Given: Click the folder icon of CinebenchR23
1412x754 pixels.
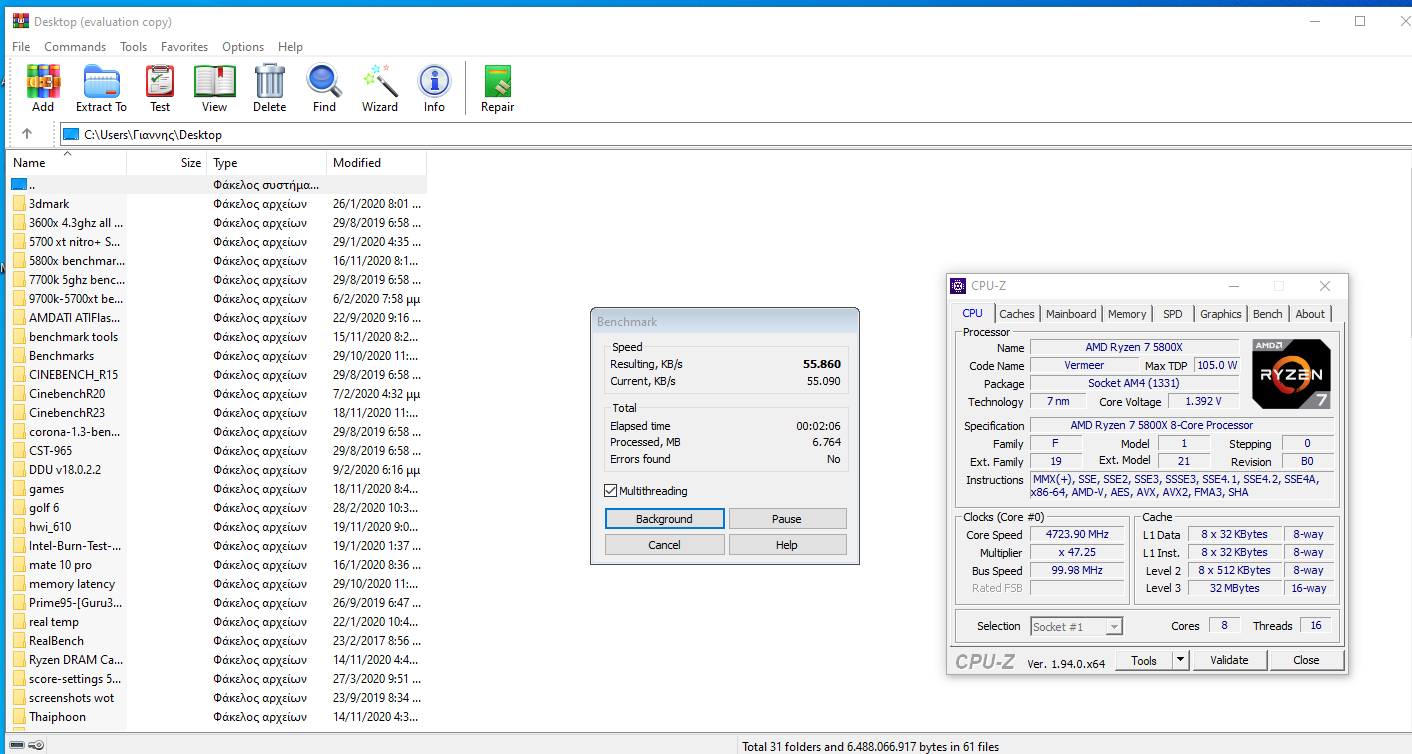Looking at the screenshot, I should point(19,413).
